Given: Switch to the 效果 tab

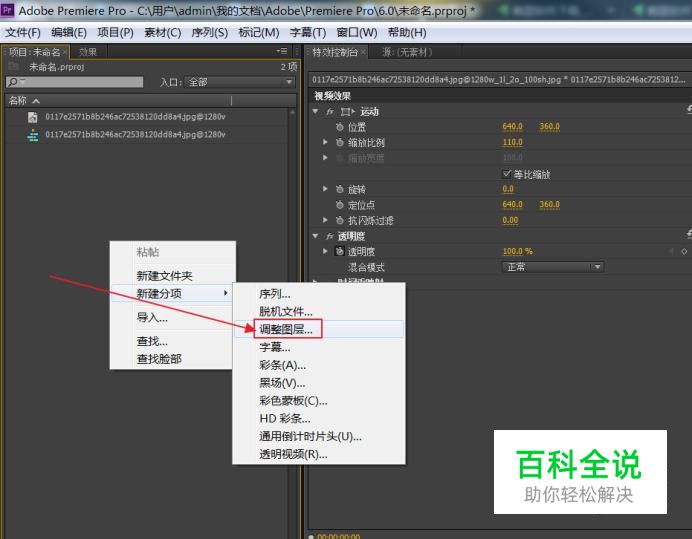Looking at the screenshot, I should [x=87, y=52].
